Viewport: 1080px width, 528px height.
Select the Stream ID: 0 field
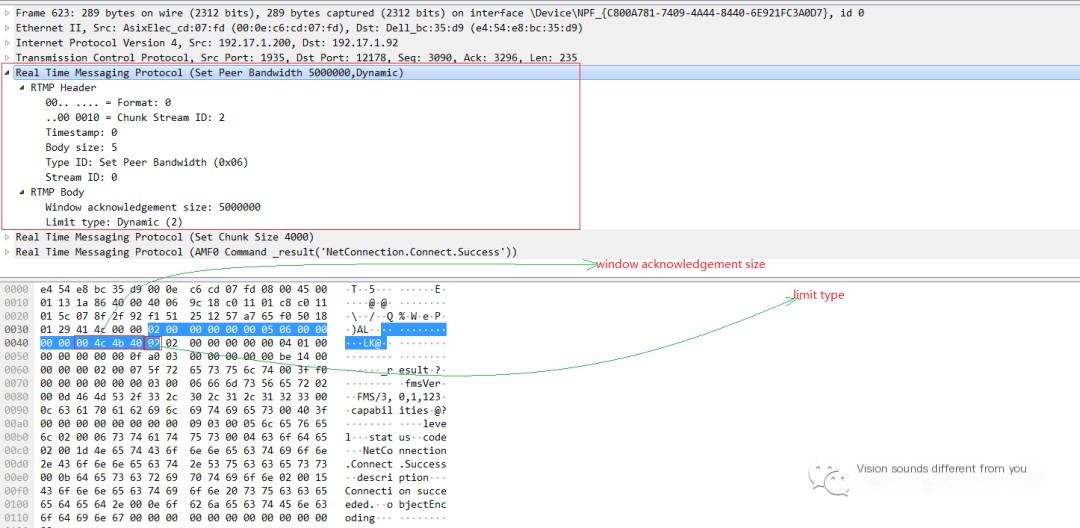tap(81, 178)
